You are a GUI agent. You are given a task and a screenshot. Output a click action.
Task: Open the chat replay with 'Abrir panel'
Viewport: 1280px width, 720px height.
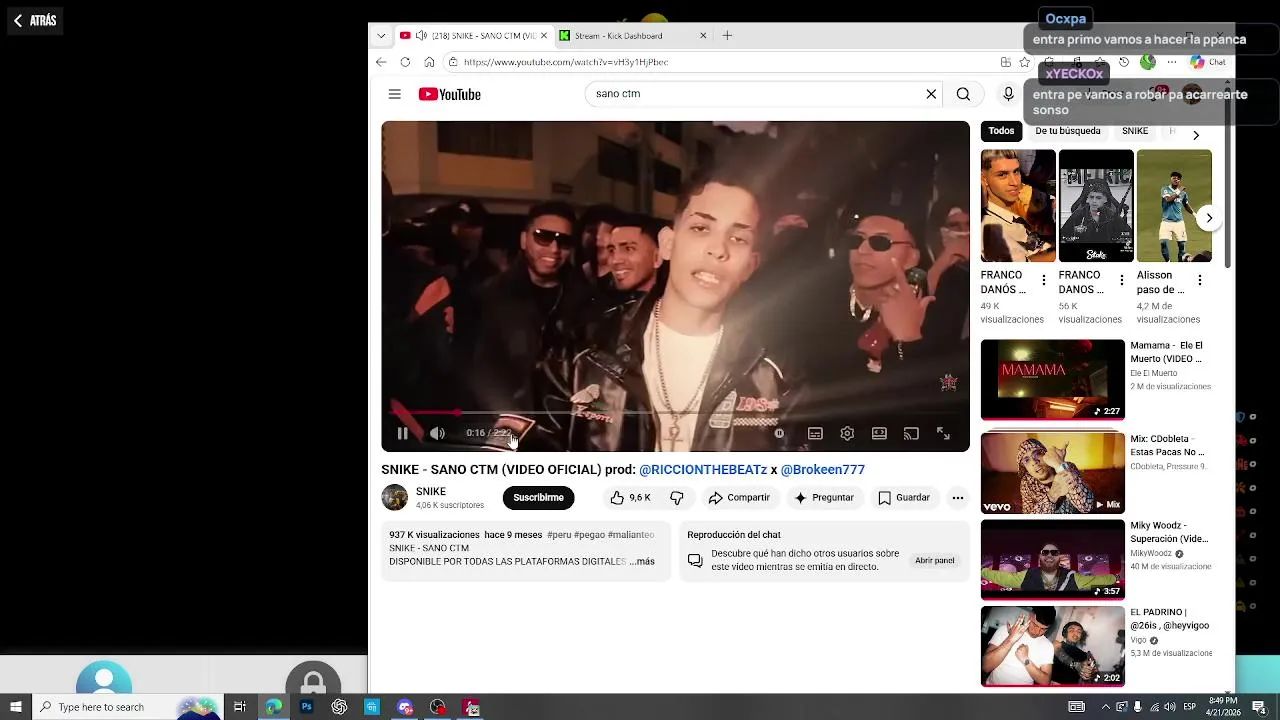934,560
